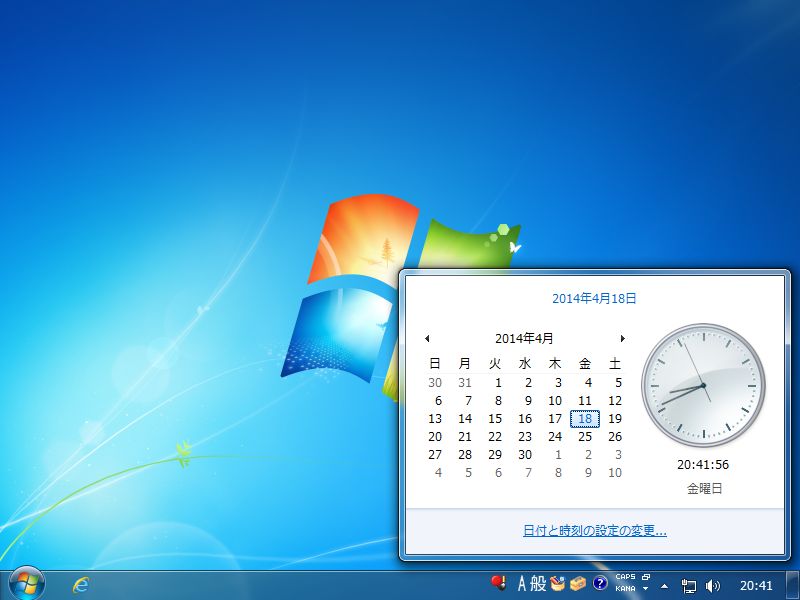Select April 17 in the calendar
800x600 pixels.
[555, 419]
